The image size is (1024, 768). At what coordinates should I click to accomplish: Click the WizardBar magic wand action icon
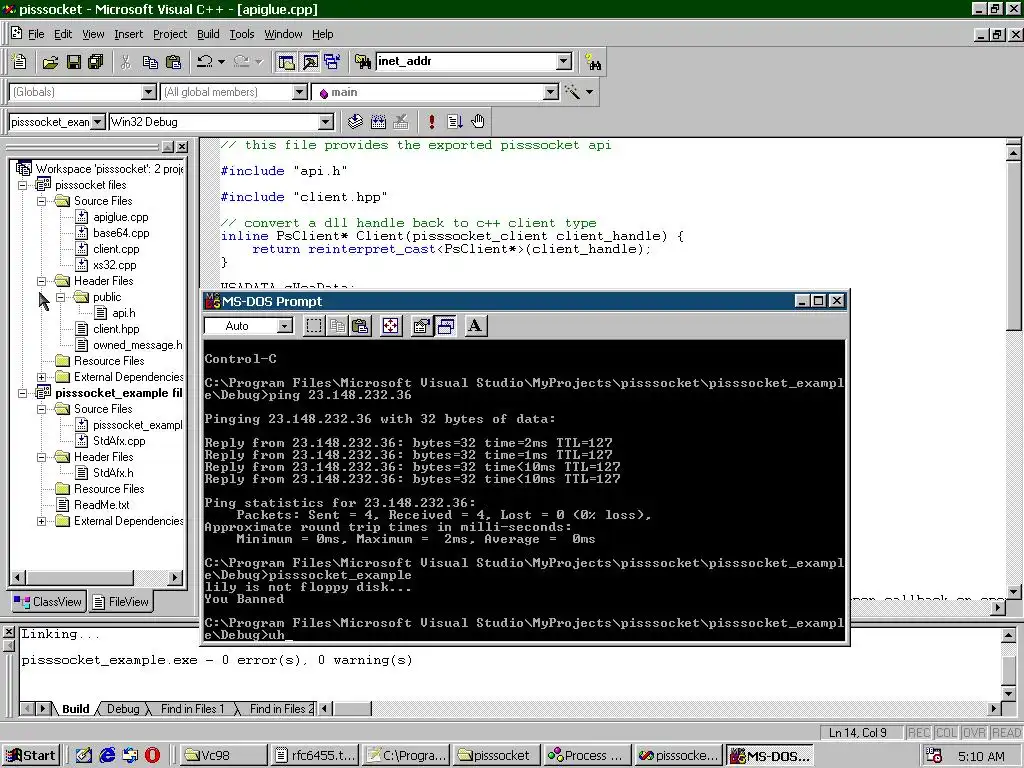pos(573,92)
